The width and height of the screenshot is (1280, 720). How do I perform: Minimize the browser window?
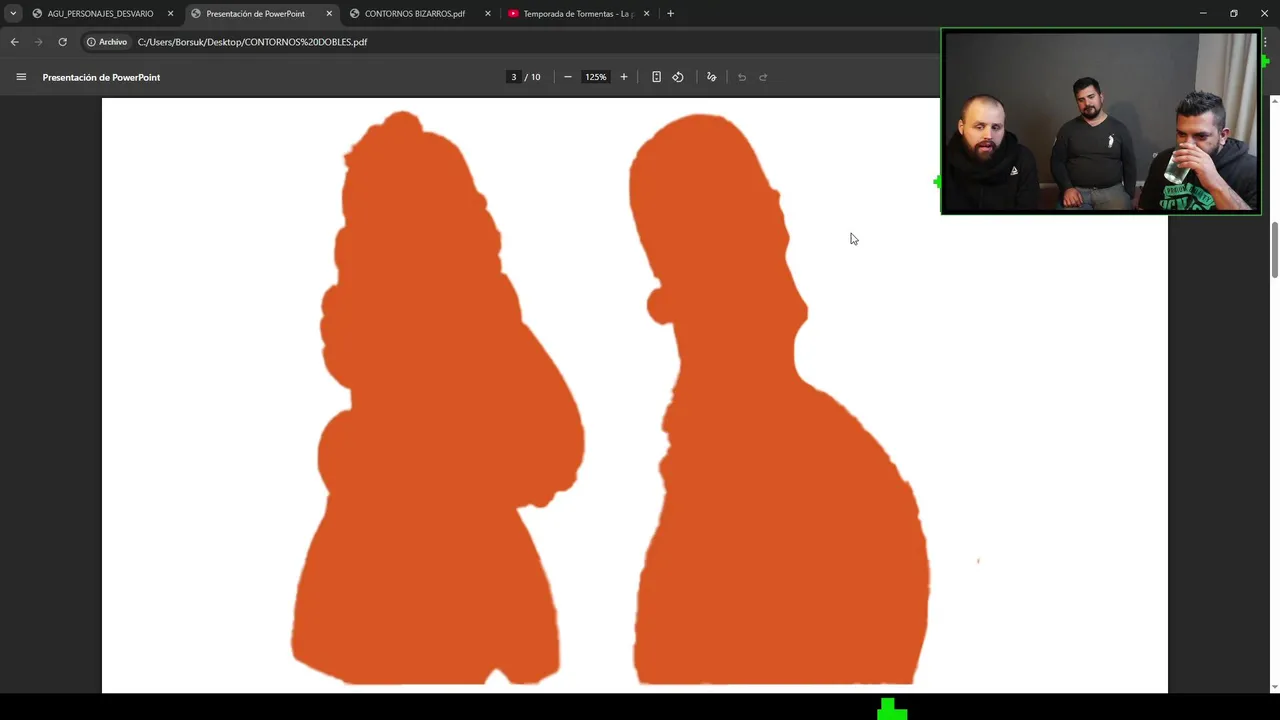pos(1203,14)
